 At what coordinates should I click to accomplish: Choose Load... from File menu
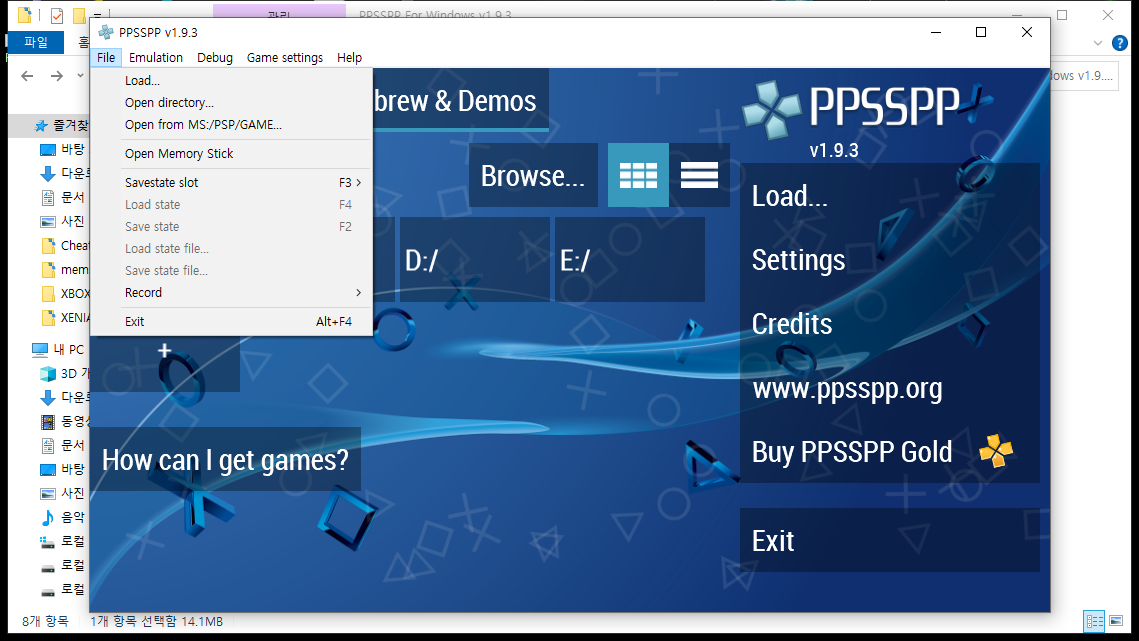click(x=232, y=81)
